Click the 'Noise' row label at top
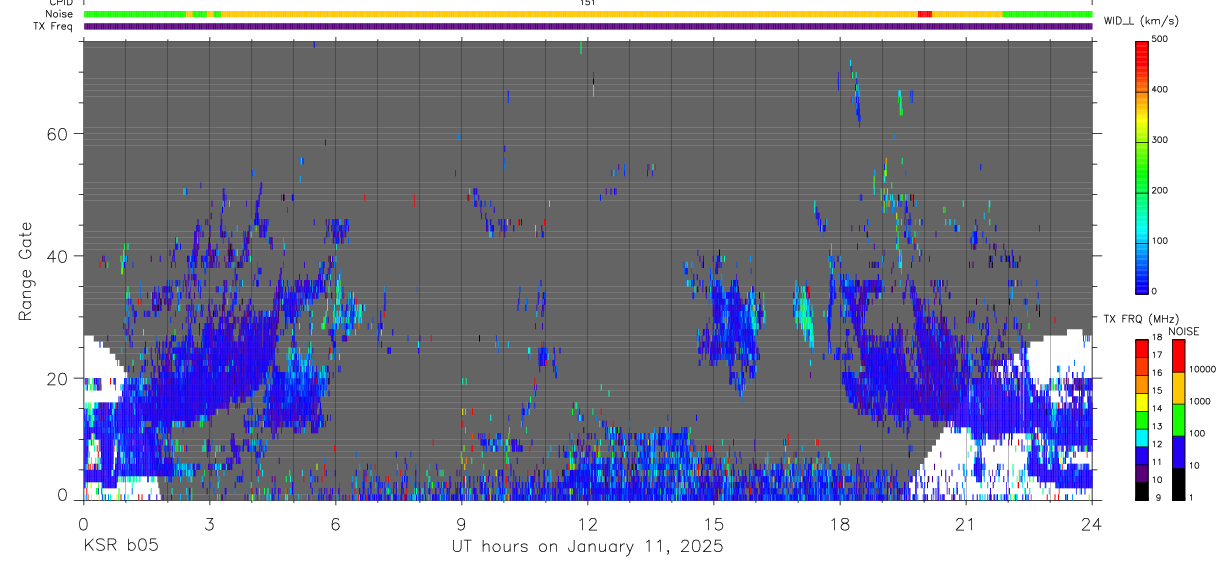 click(61, 14)
